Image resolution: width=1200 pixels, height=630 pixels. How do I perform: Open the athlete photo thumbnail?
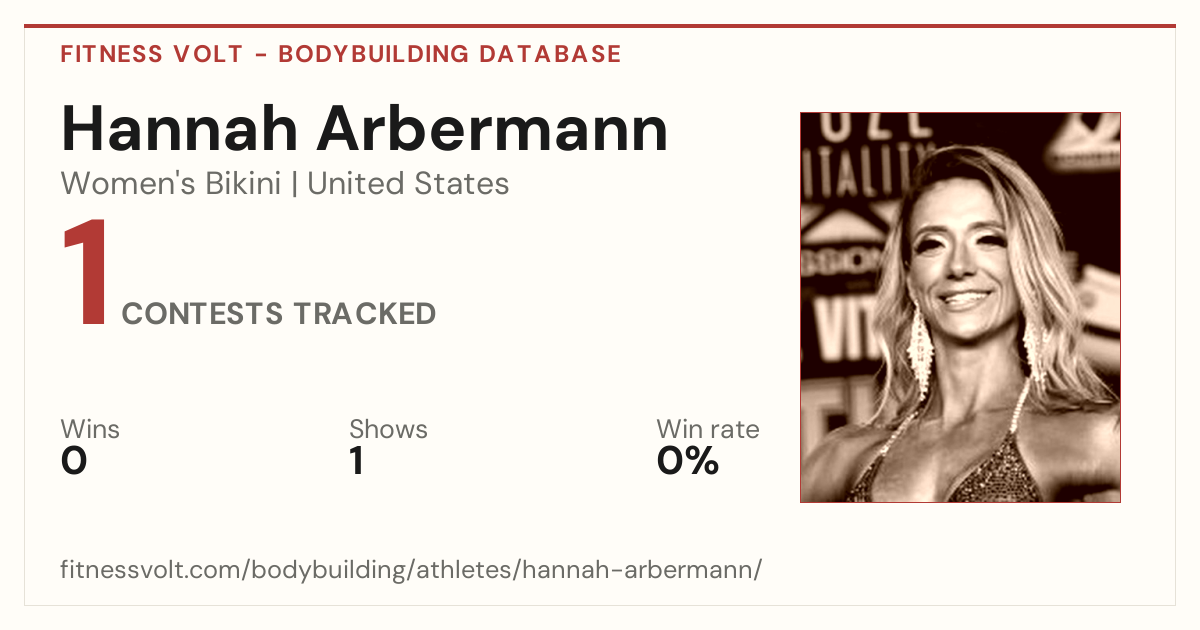(960, 307)
